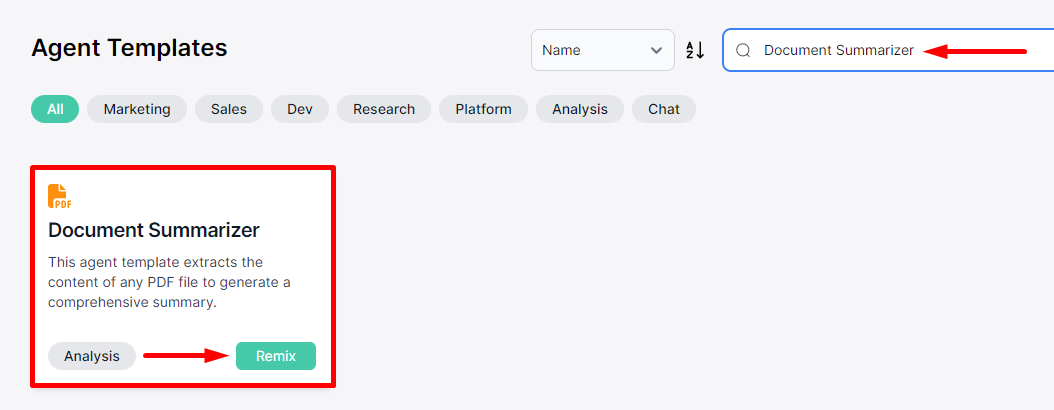
Task: Select the All filter tab
Action: click(x=55, y=109)
